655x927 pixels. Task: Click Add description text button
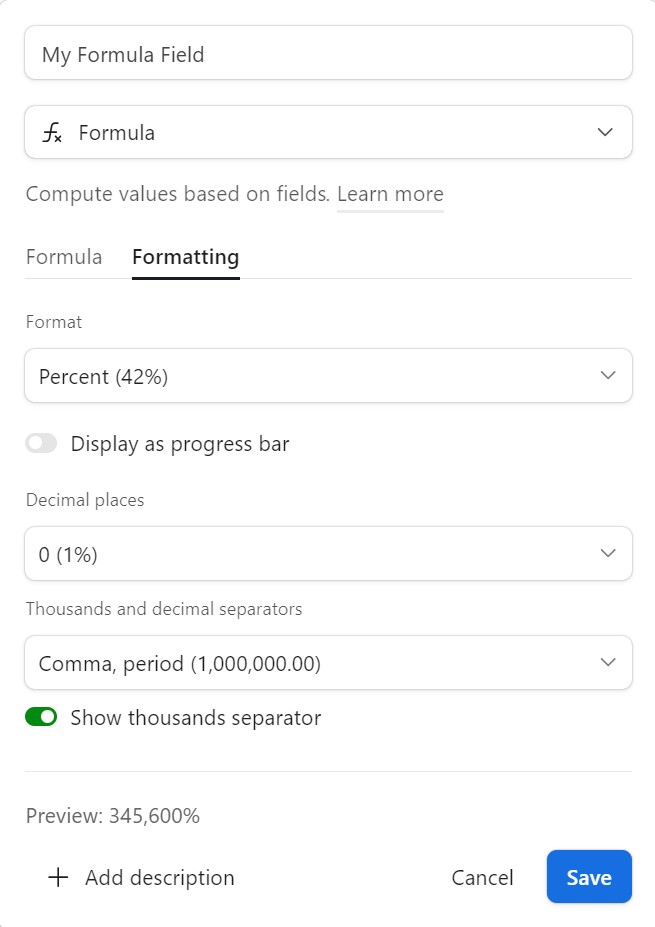[x=160, y=878]
